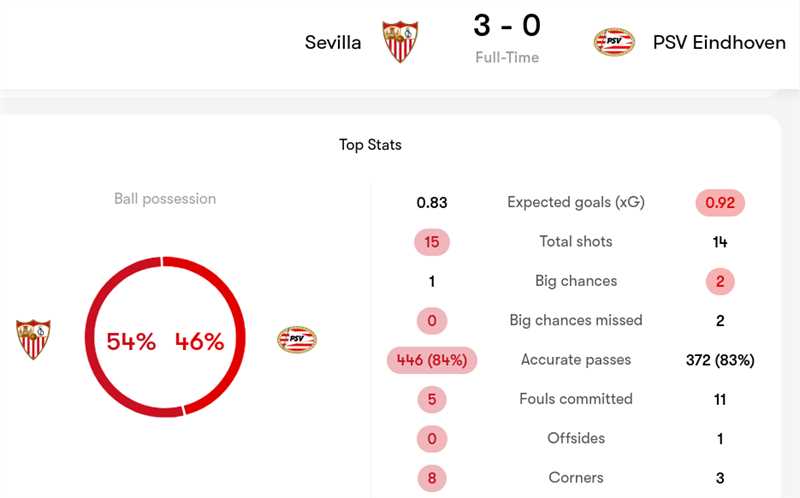Click PSV's highlighted 0.92 xG value
Screen dimensions: 800x498
(720, 202)
